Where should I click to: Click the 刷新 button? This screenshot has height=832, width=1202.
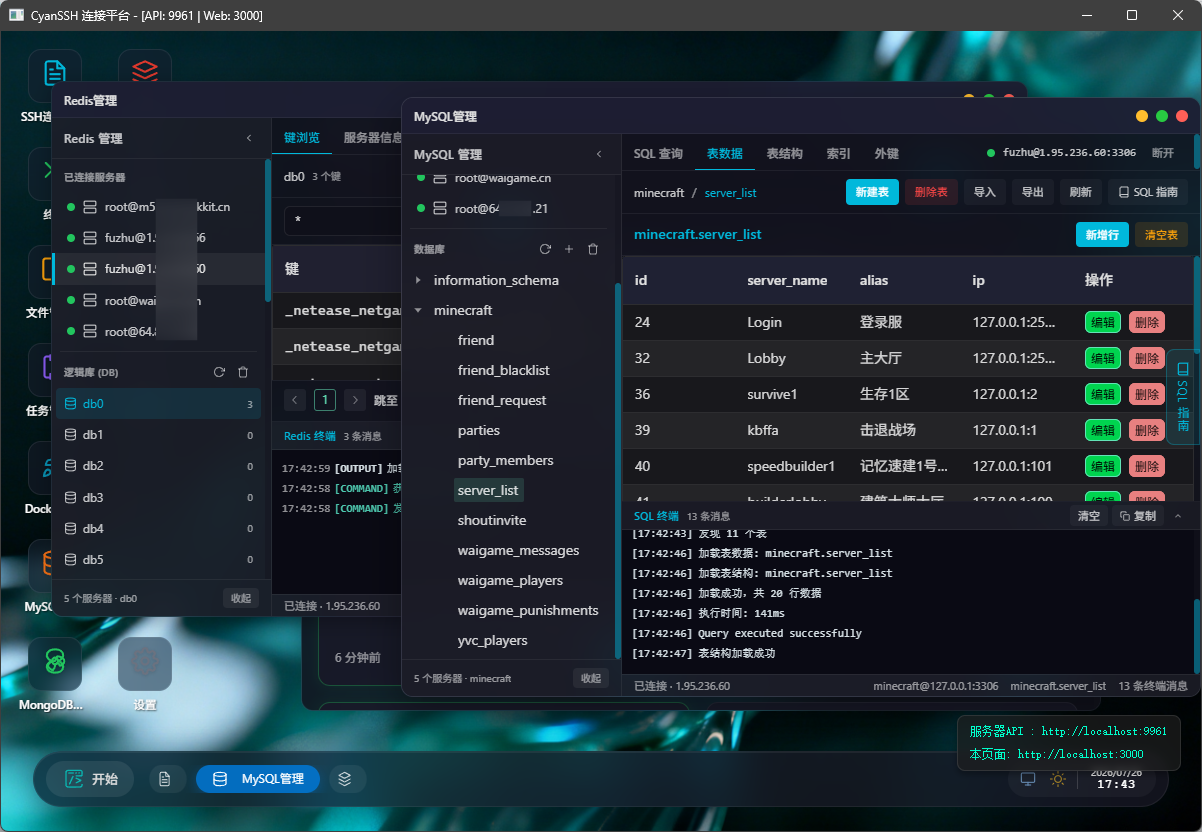[1081, 192]
